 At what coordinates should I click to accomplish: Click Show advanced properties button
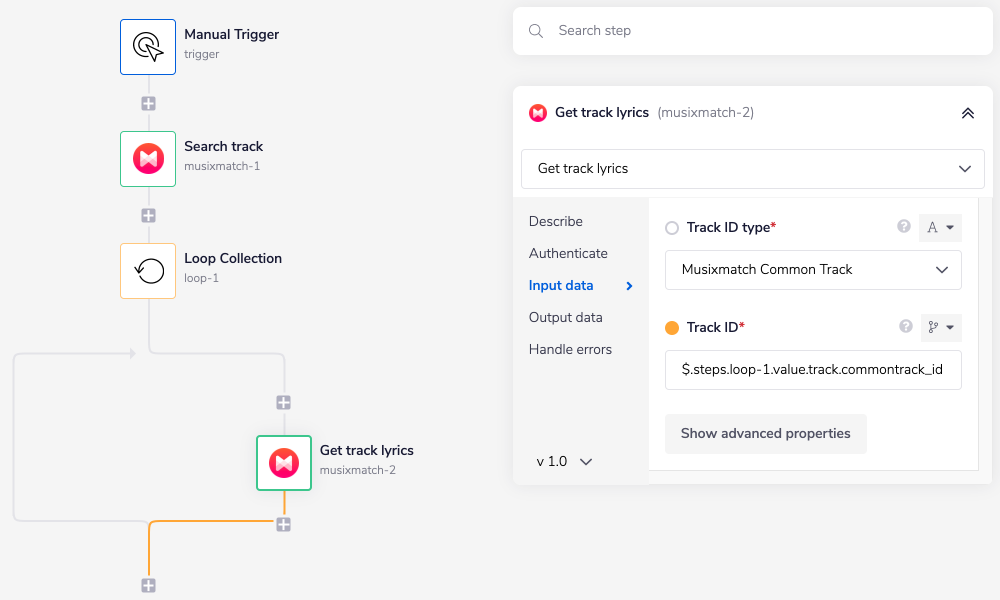pos(766,434)
